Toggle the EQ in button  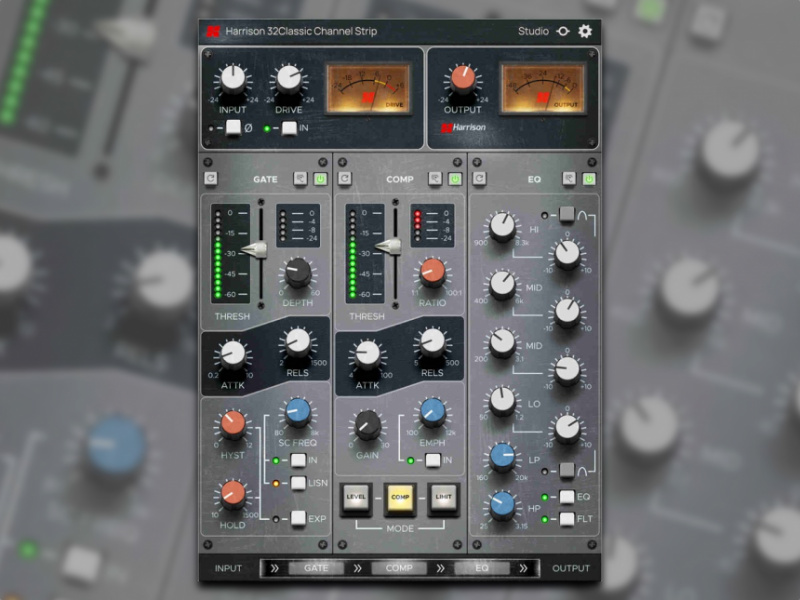point(567,496)
